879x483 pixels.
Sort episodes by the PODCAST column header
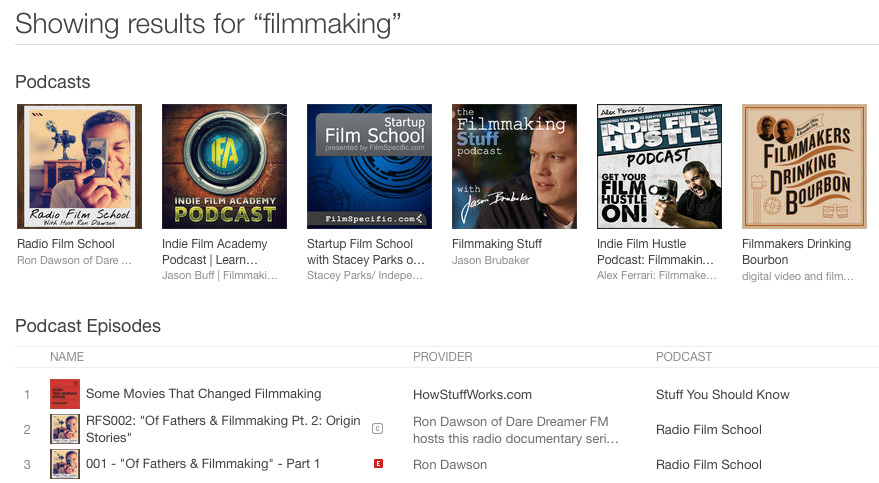pos(684,357)
